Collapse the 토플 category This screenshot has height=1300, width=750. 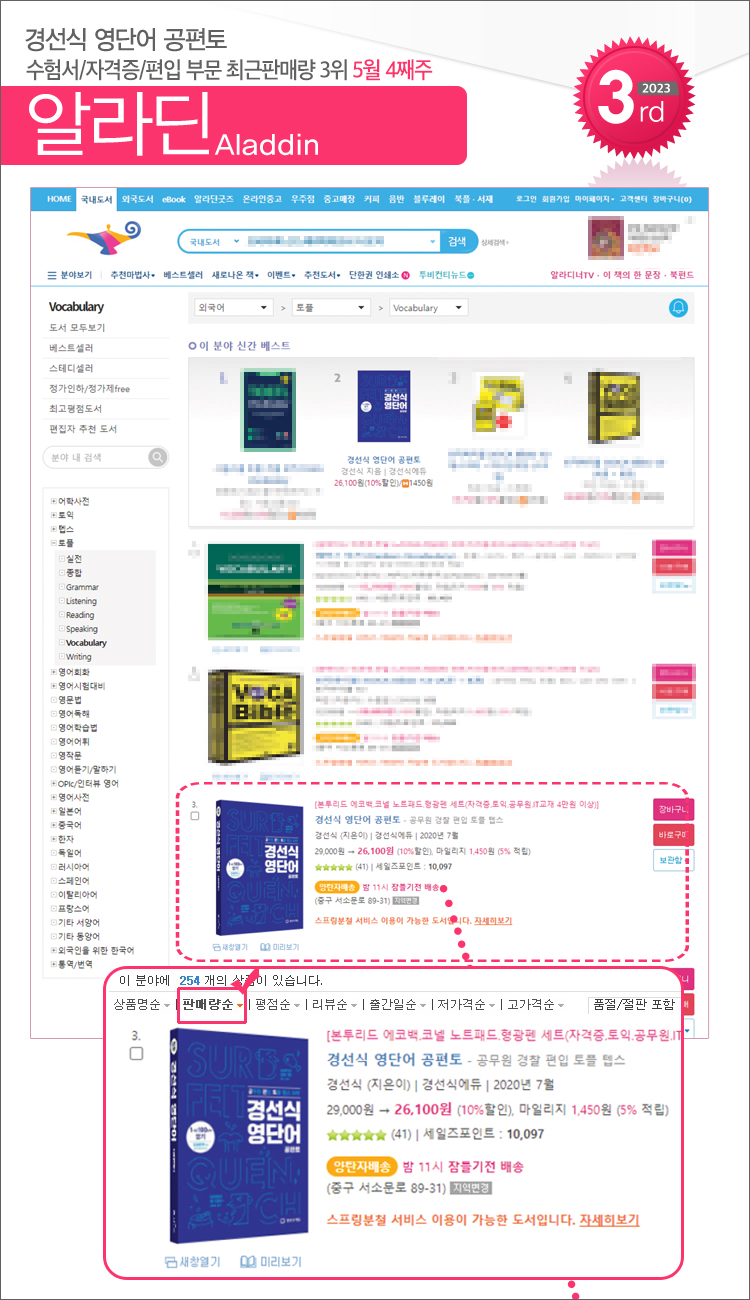pos(54,543)
